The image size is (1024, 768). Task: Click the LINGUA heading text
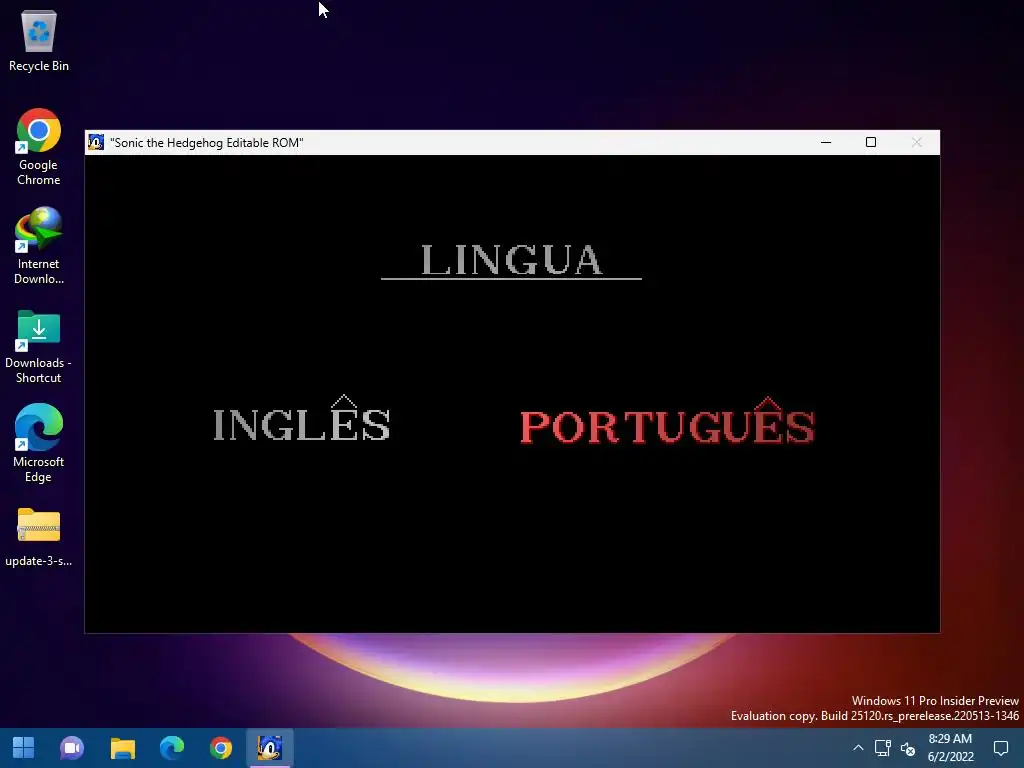511,259
